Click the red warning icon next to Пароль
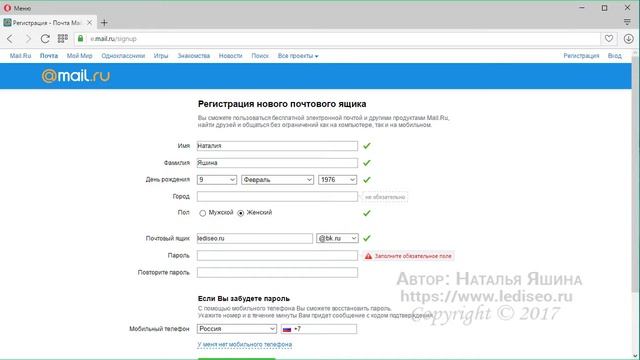The image size is (640, 360). coord(368,256)
